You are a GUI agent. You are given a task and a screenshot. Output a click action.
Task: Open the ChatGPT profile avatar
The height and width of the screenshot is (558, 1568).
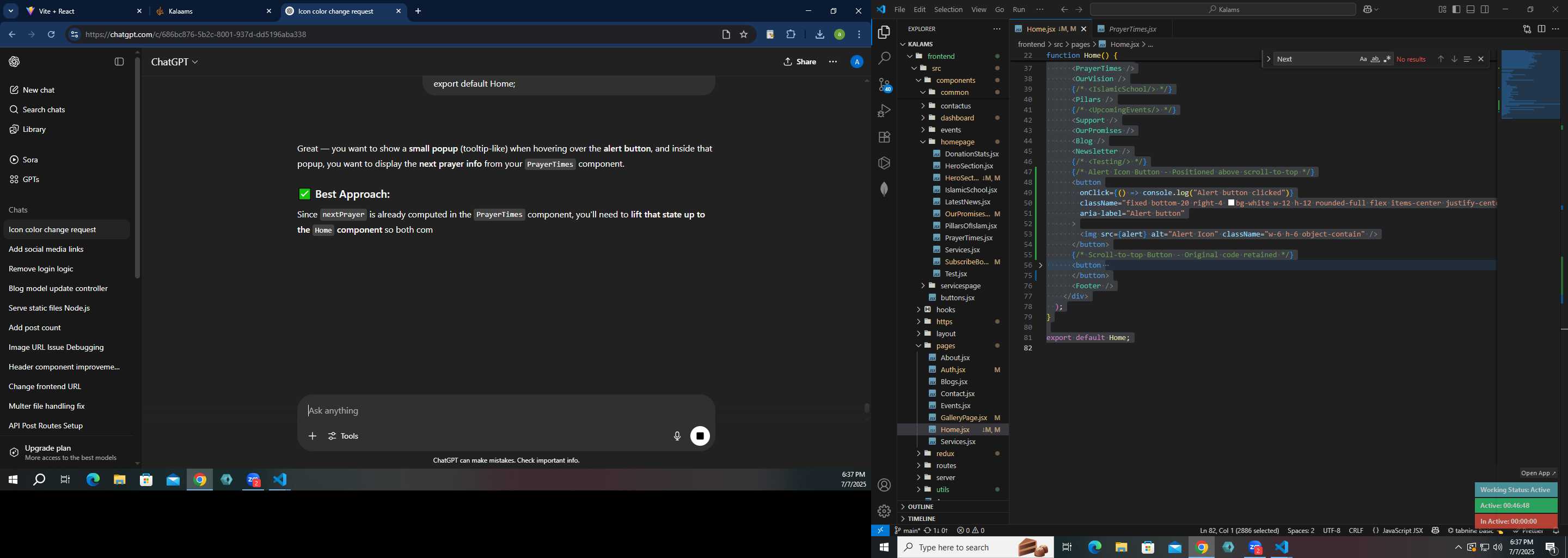click(856, 62)
